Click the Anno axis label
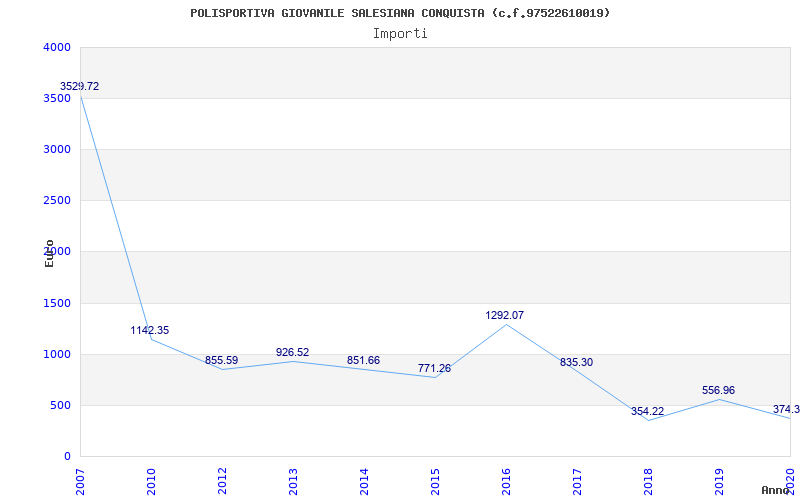 point(775,490)
